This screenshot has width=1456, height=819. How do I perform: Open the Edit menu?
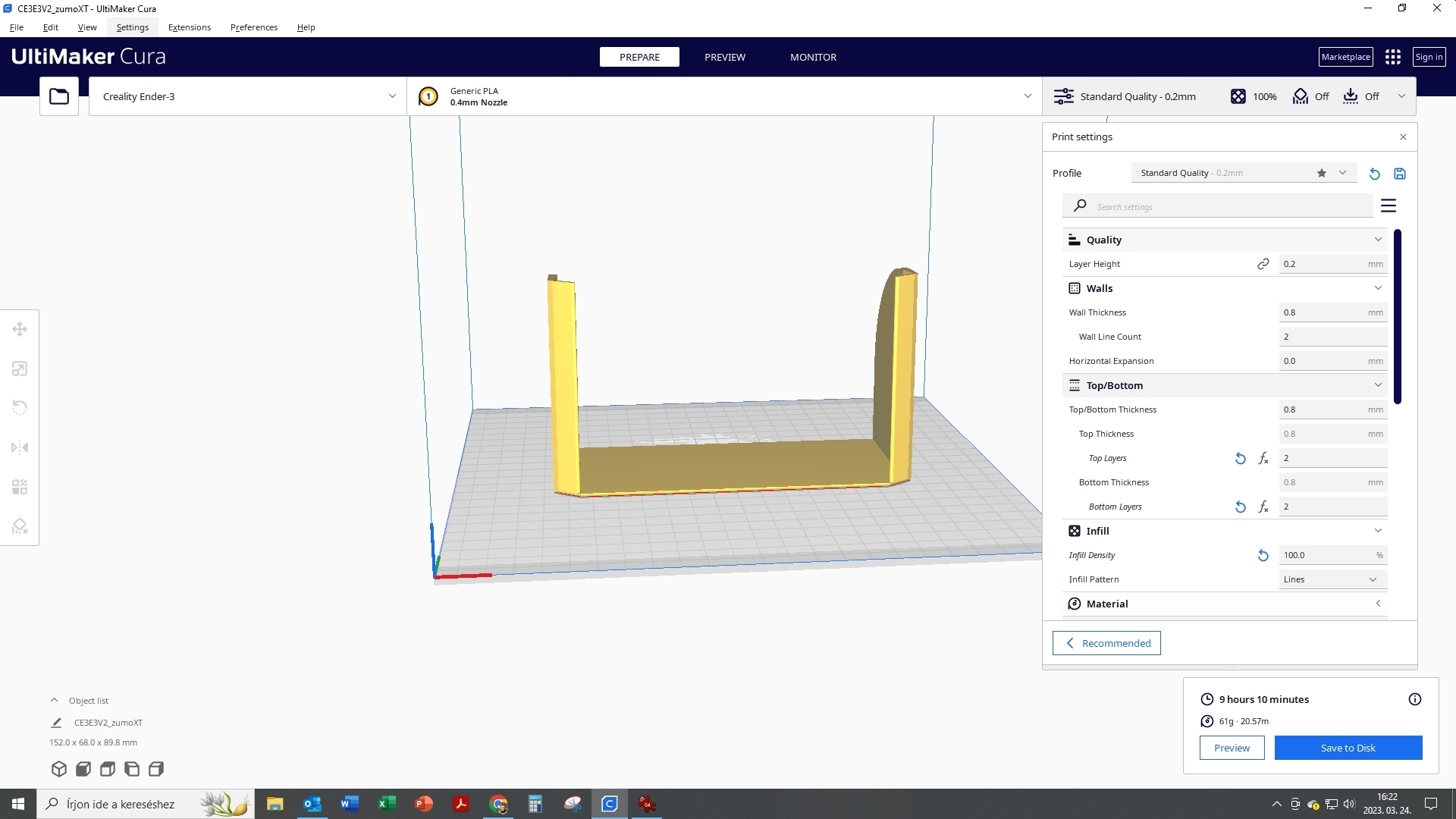pyautogui.click(x=51, y=27)
